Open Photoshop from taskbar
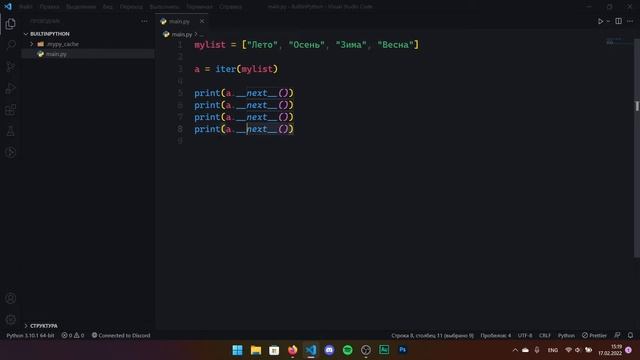This screenshot has height=360, width=640. pyautogui.click(x=402, y=350)
